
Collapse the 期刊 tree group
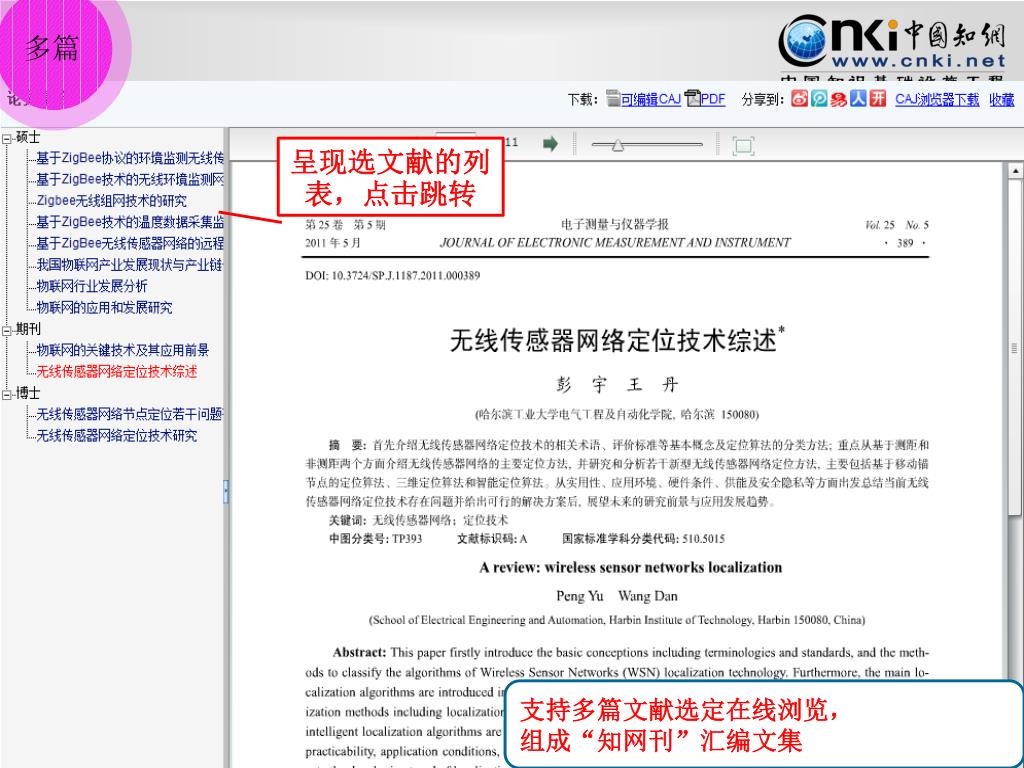[7, 330]
